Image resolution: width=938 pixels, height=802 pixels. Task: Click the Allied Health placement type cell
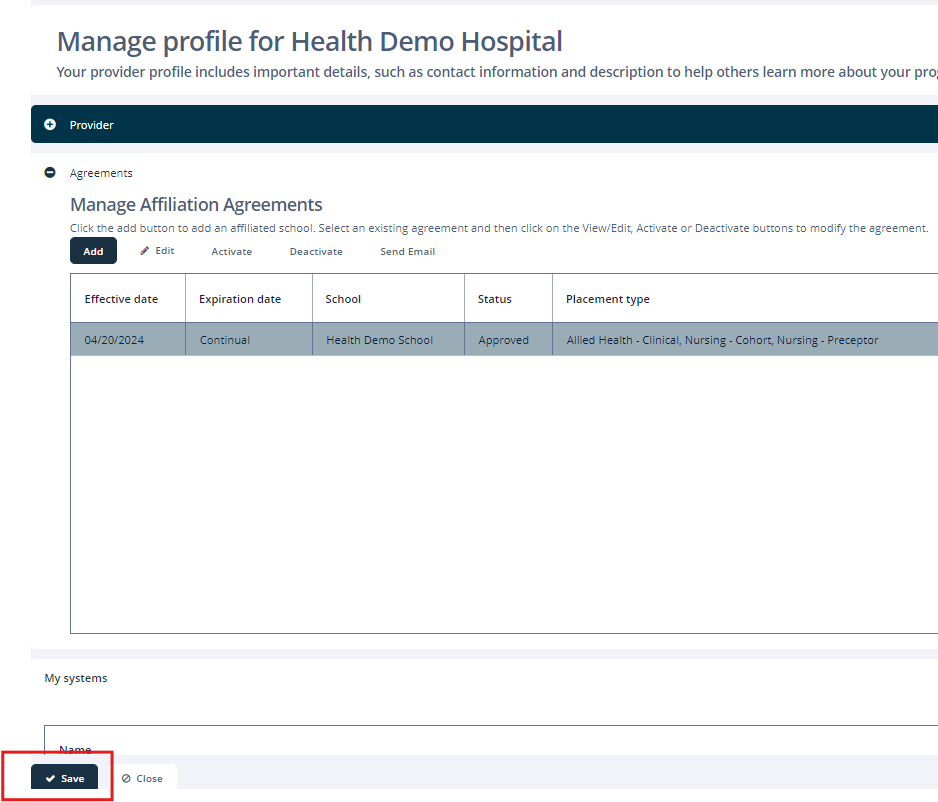(722, 340)
